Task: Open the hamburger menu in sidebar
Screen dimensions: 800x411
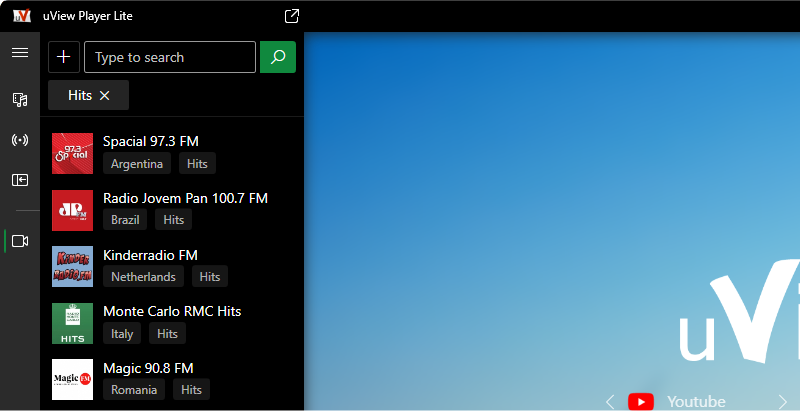Action: [20, 53]
